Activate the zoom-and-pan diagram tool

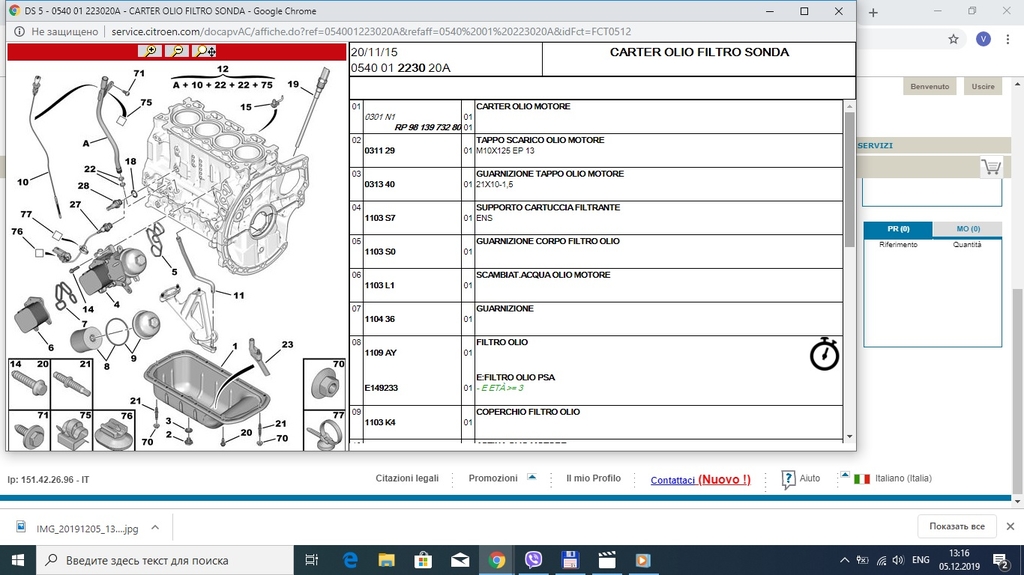204,51
